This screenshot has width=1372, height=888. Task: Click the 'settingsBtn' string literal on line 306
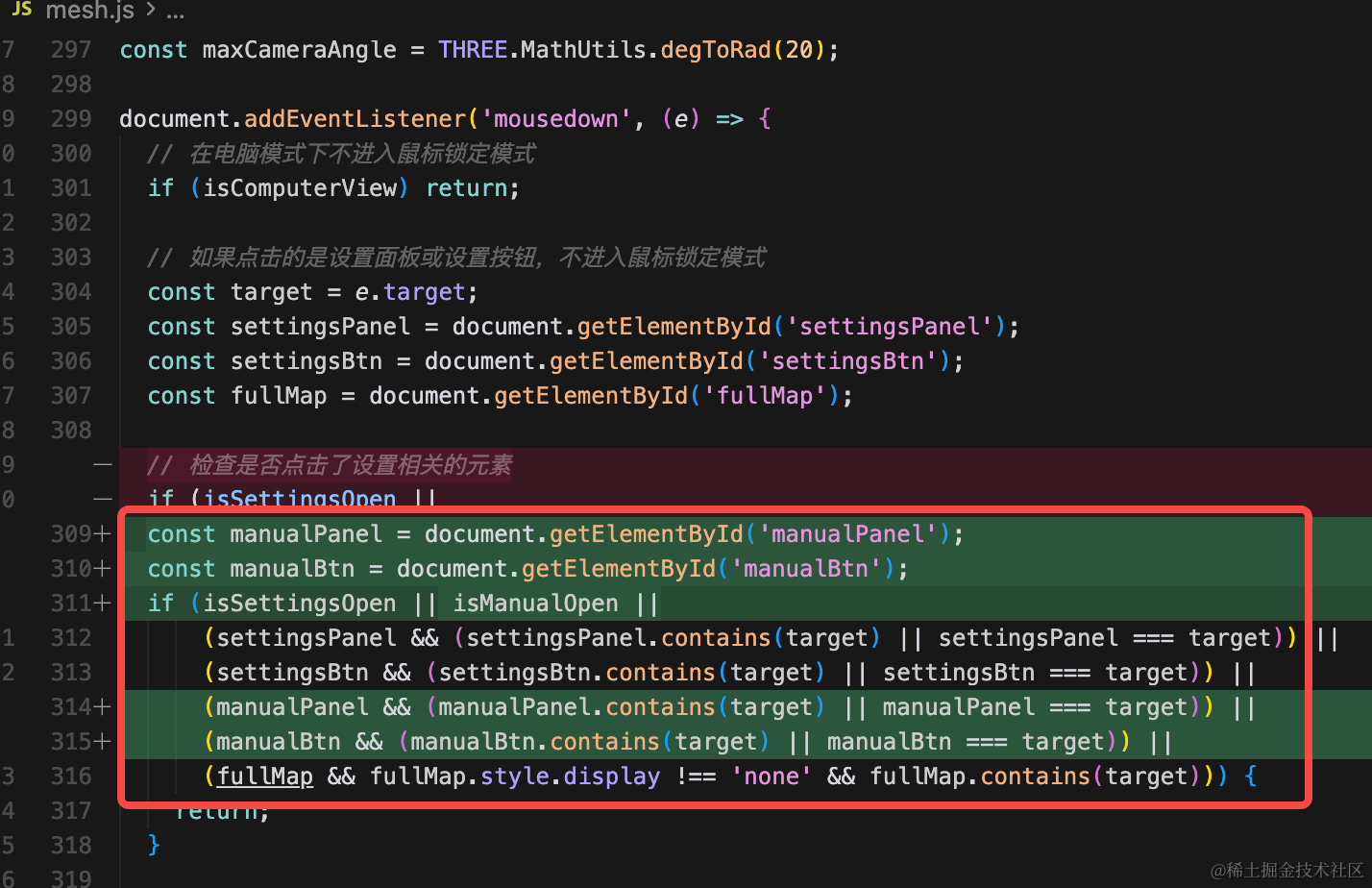(x=846, y=361)
